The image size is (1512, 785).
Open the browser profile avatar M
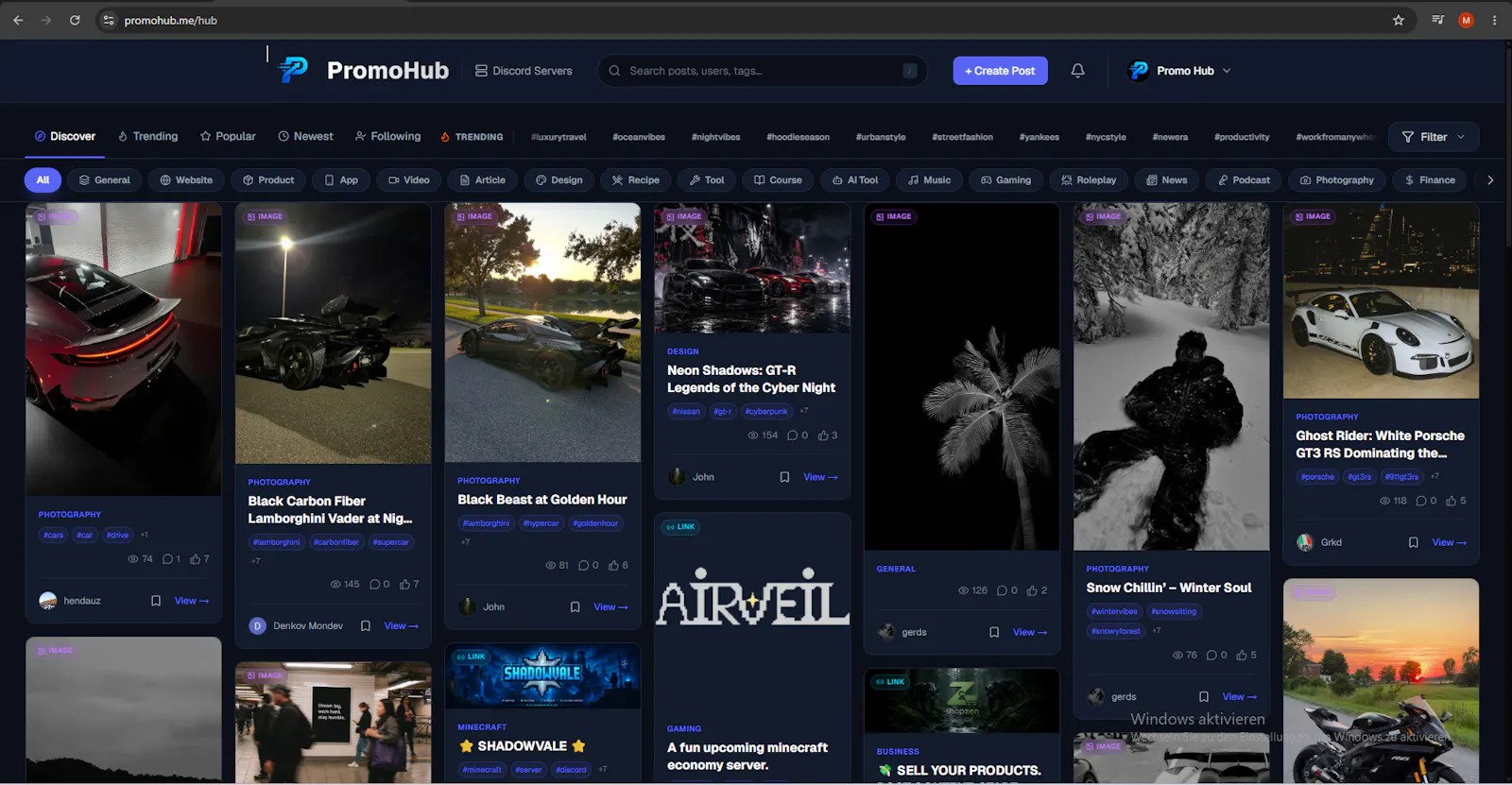tap(1466, 20)
